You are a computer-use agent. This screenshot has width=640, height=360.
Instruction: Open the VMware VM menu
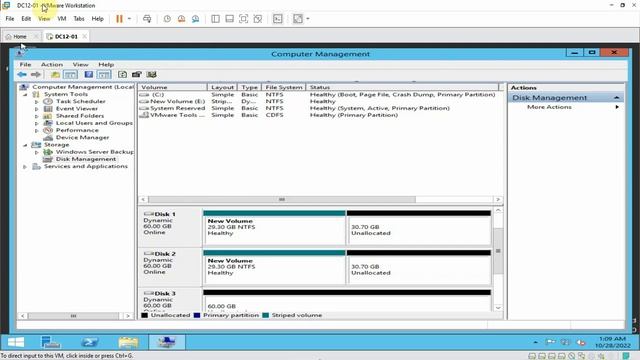[x=62, y=19]
